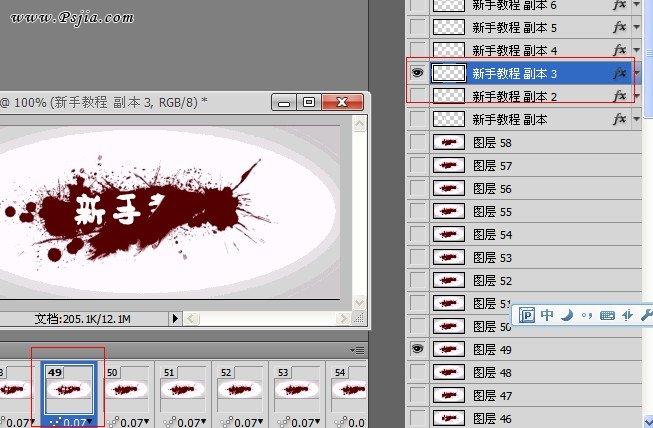Viewport: 653px width, 428px height.
Task: Show layer 图层 48
Action: click(418, 372)
